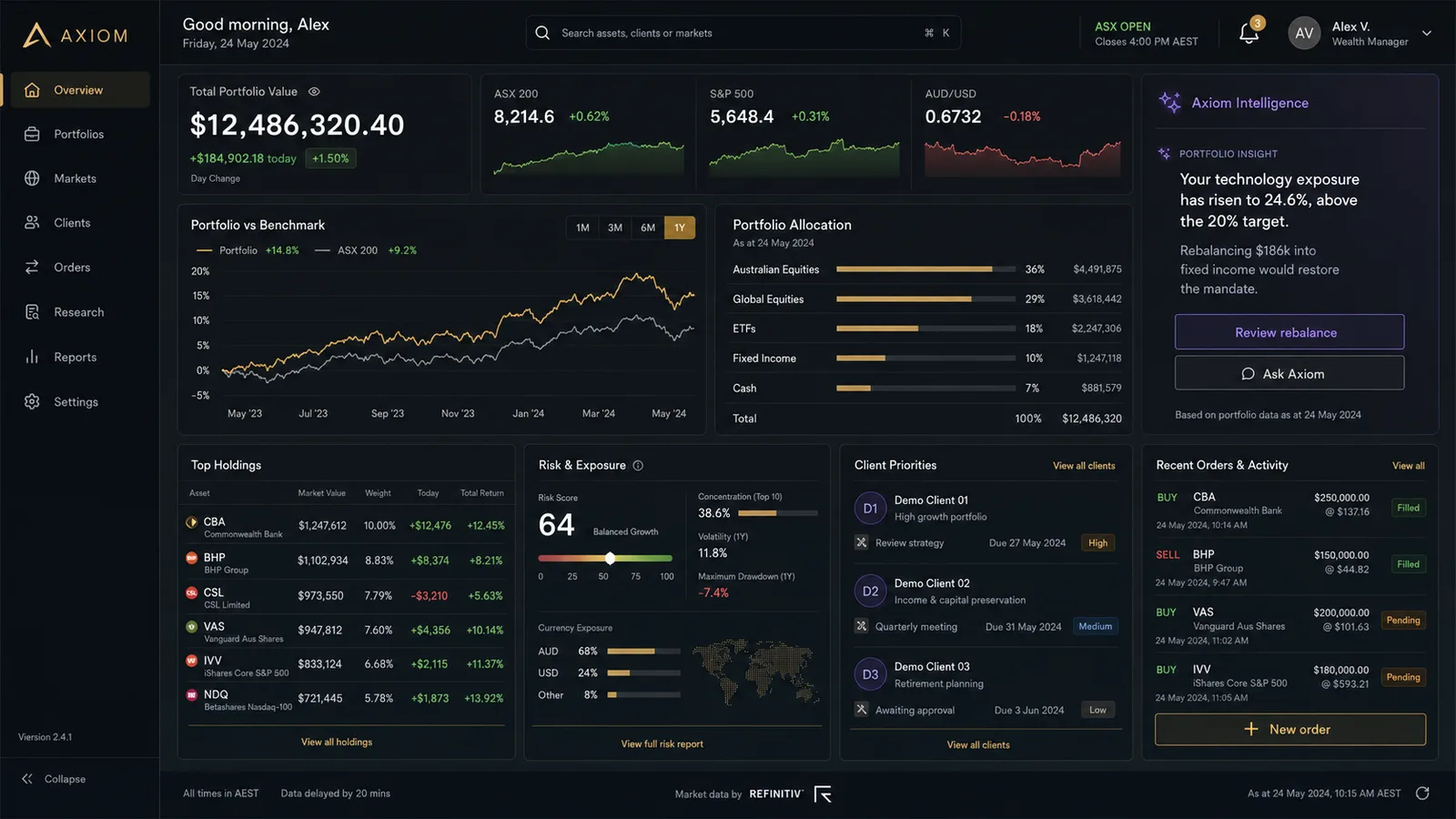Click the Axiom Intelligence sparkle icon
The image size is (1456, 819).
(x=1169, y=102)
